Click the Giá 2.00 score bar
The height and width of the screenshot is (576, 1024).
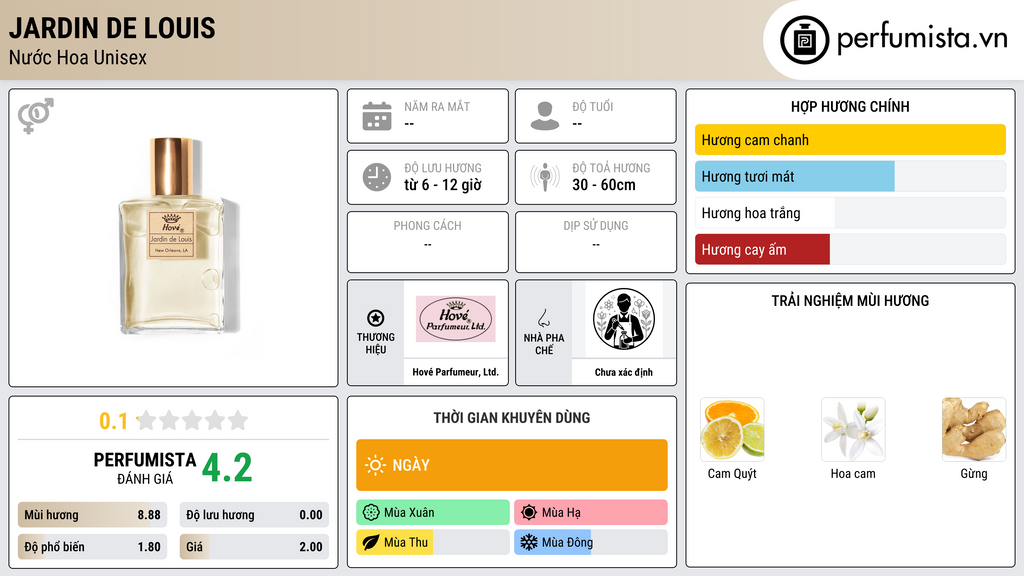pyautogui.click(x=254, y=547)
